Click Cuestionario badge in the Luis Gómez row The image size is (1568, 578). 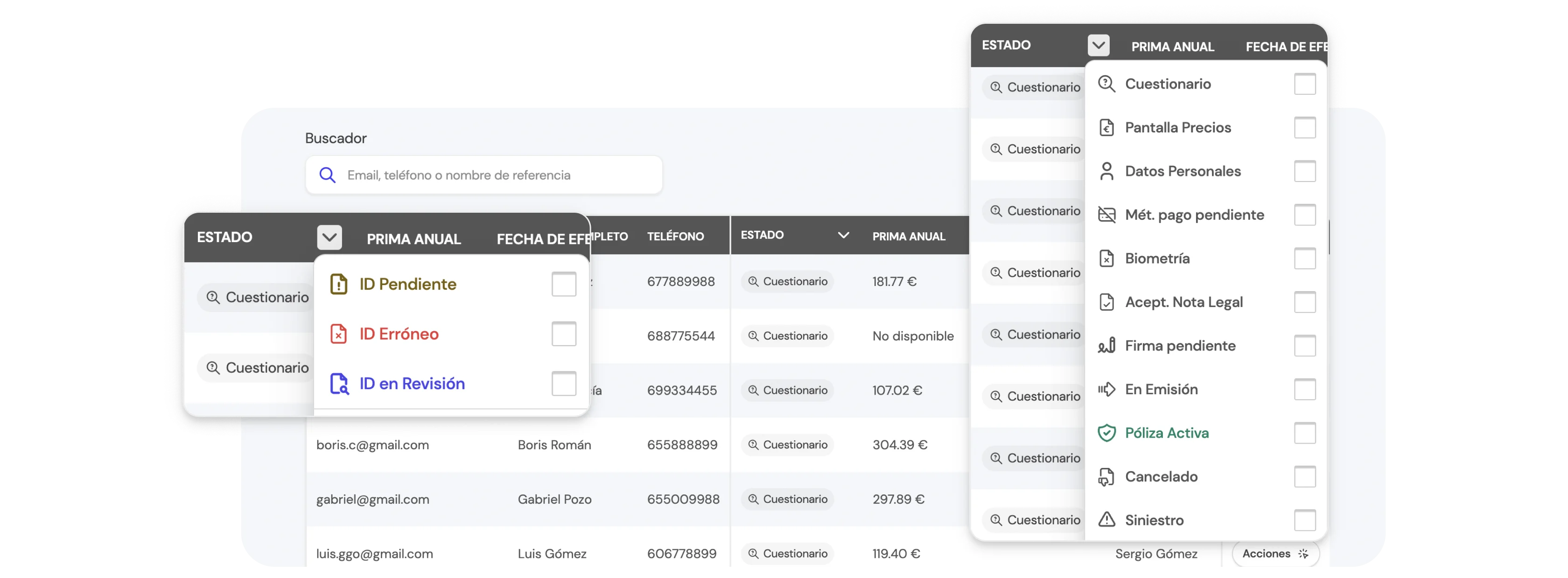pyautogui.click(x=787, y=554)
